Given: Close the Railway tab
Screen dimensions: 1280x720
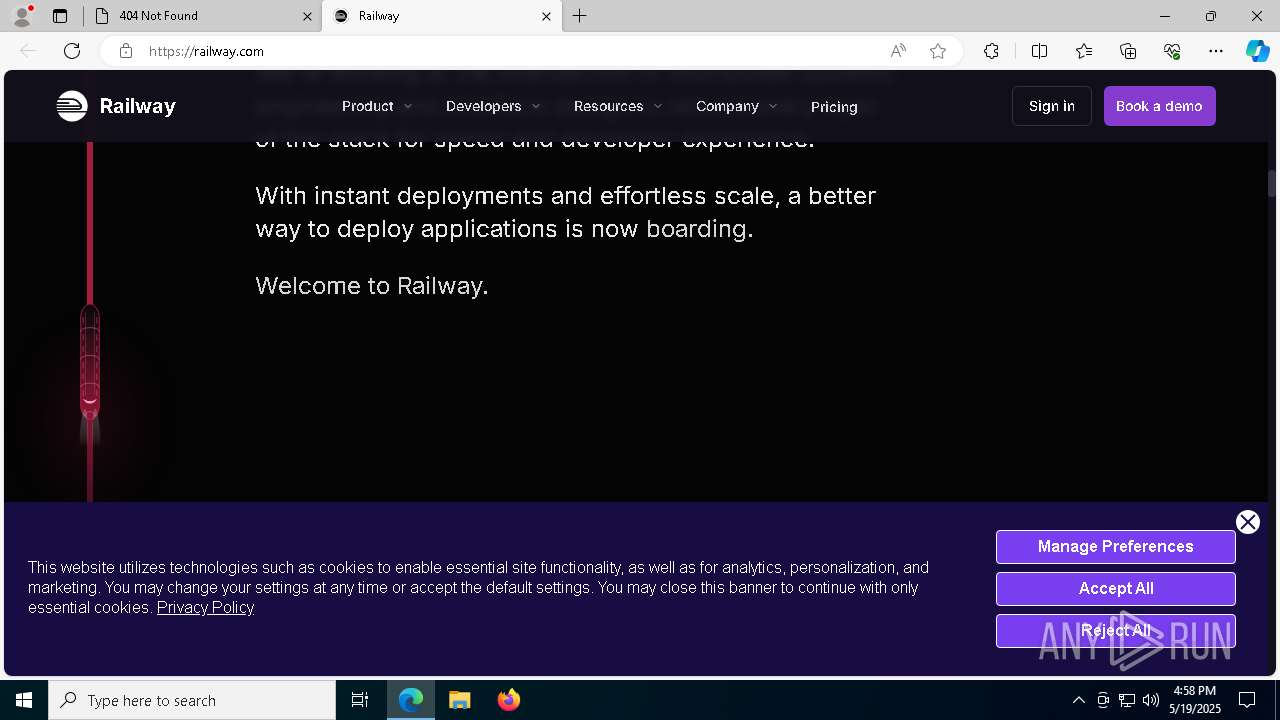Looking at the screenshot, I should 546,16.
